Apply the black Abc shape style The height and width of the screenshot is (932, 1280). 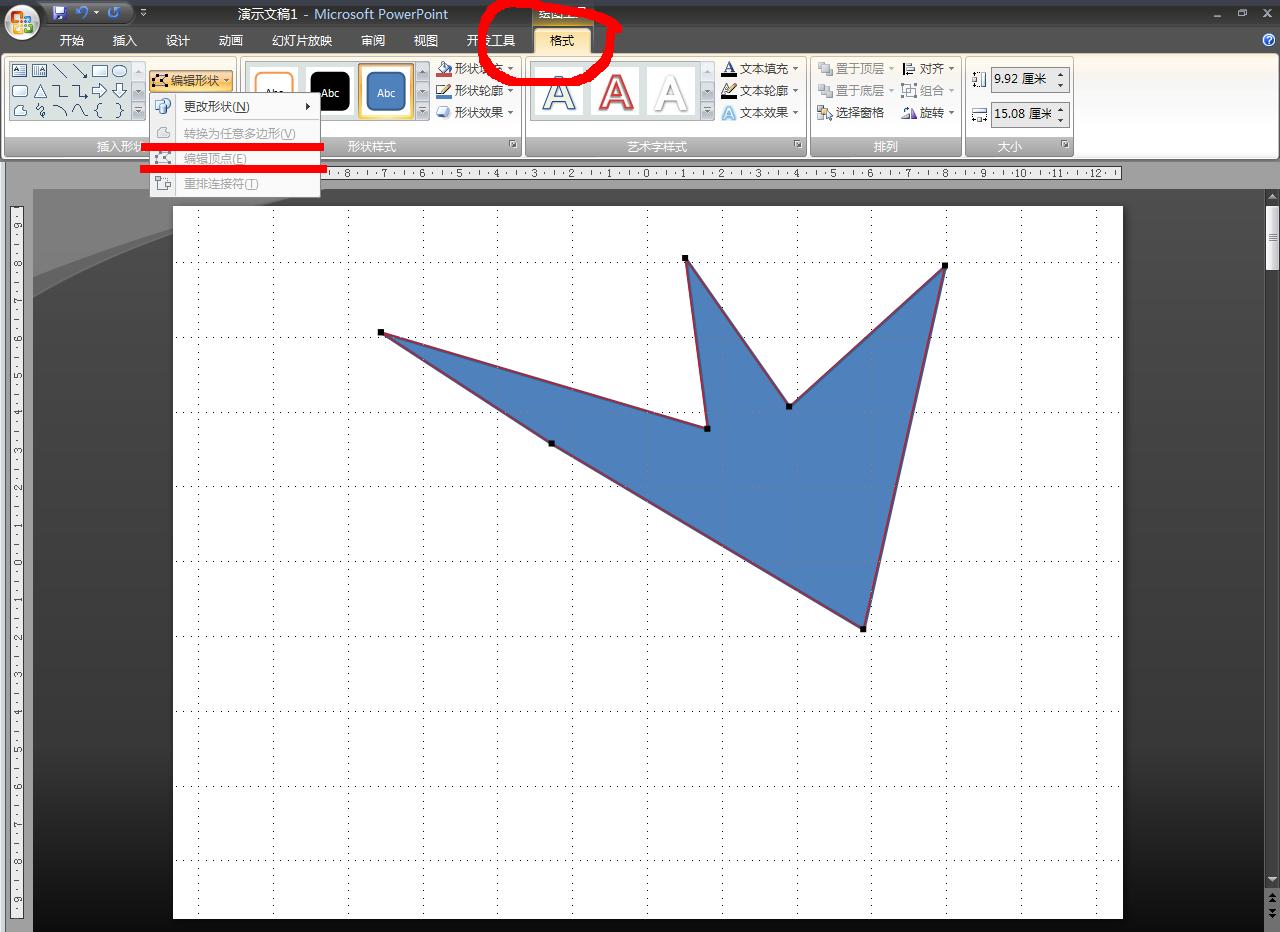[x=330, y=92]
